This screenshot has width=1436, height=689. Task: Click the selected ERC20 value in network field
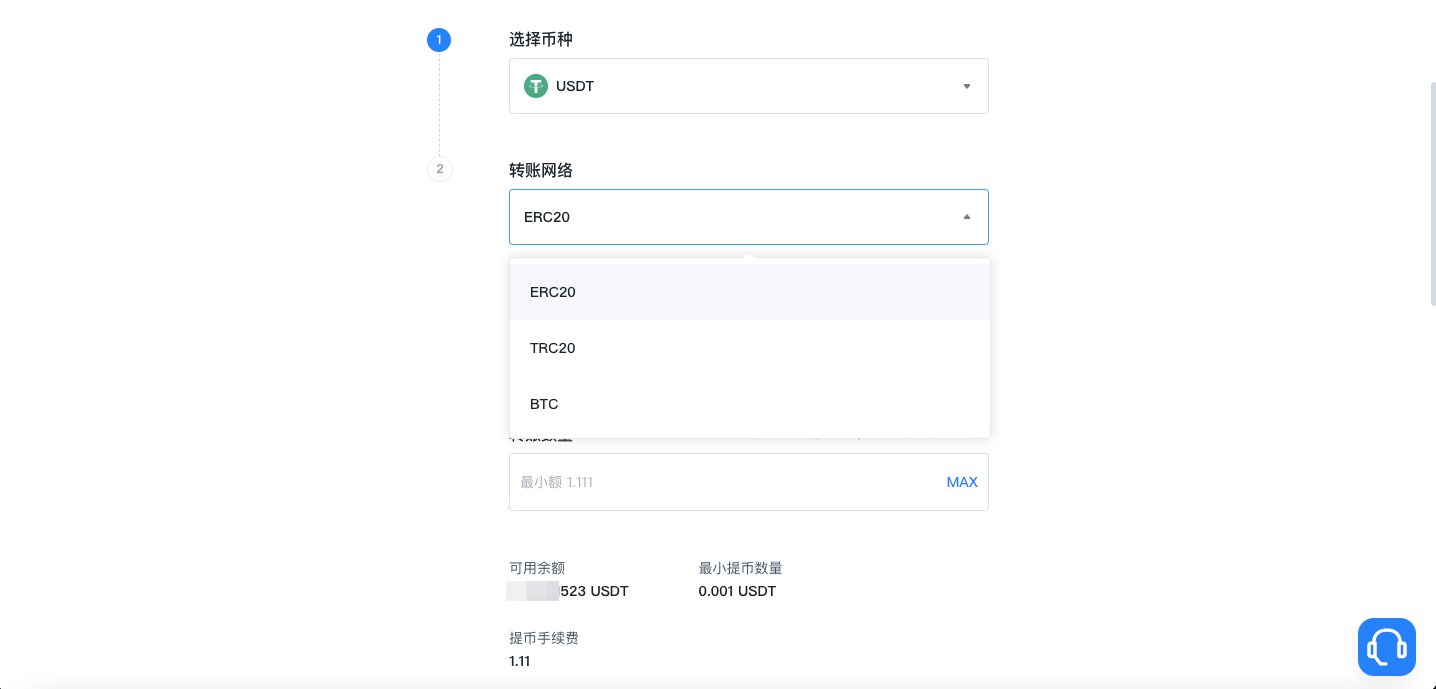pos(547,217)
